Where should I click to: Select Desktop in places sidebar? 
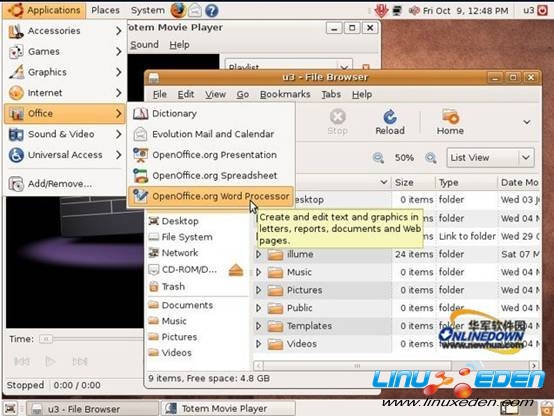pos(198,221)
